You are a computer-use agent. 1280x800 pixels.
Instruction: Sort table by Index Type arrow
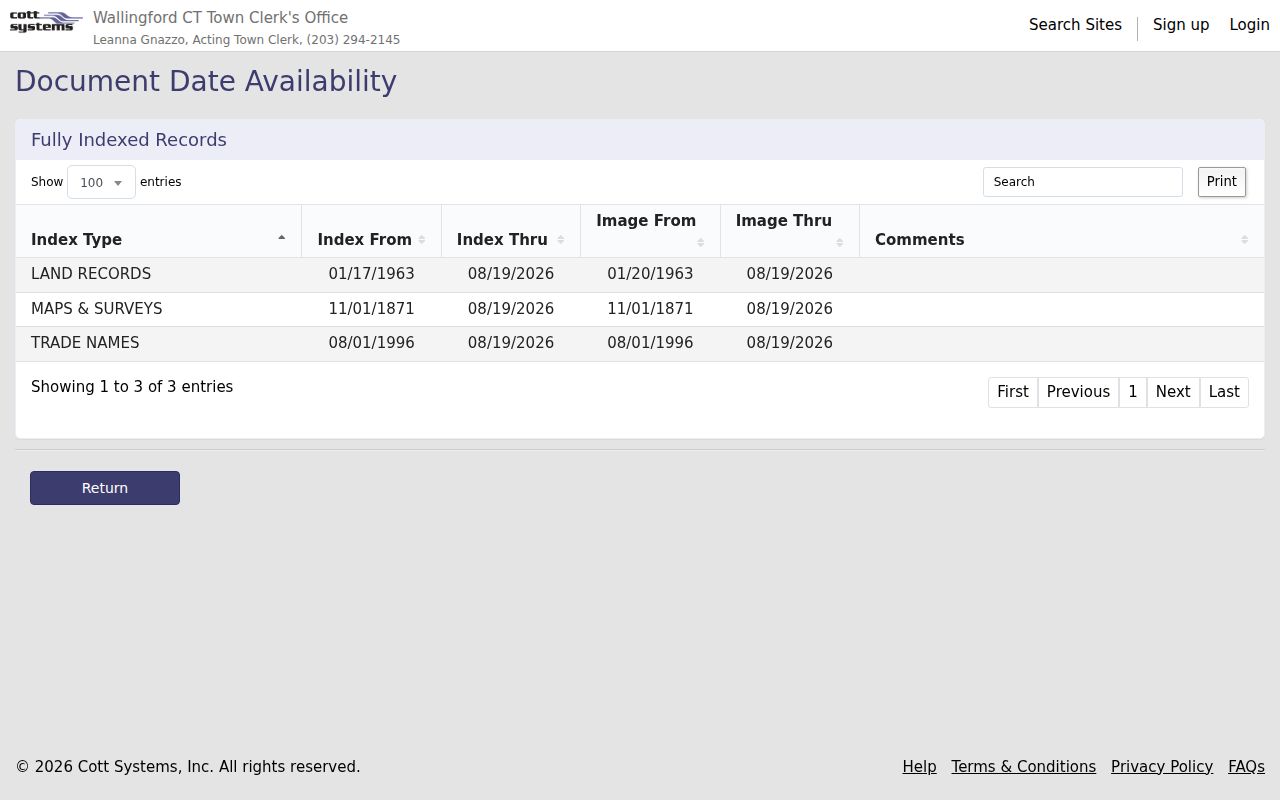281,238
